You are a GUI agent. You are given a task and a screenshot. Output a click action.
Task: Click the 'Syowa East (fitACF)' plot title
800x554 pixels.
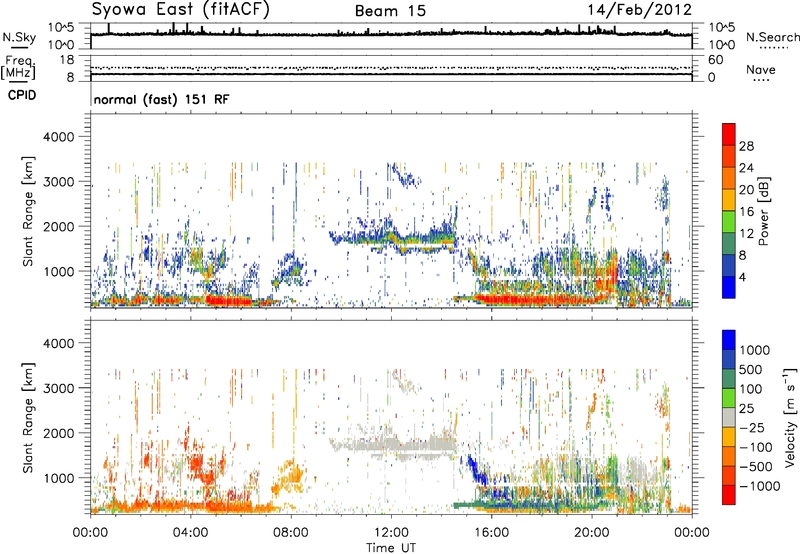(x=181, y=10)
